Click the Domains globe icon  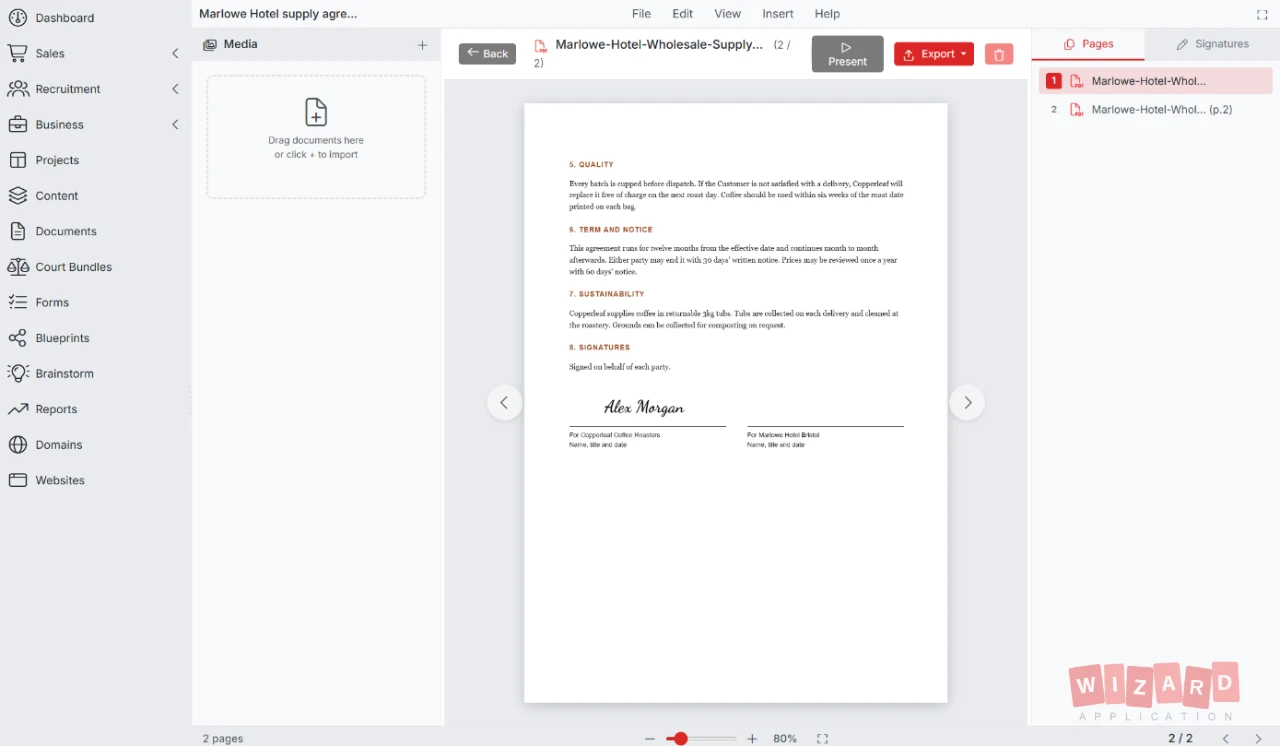pos(17,445)
